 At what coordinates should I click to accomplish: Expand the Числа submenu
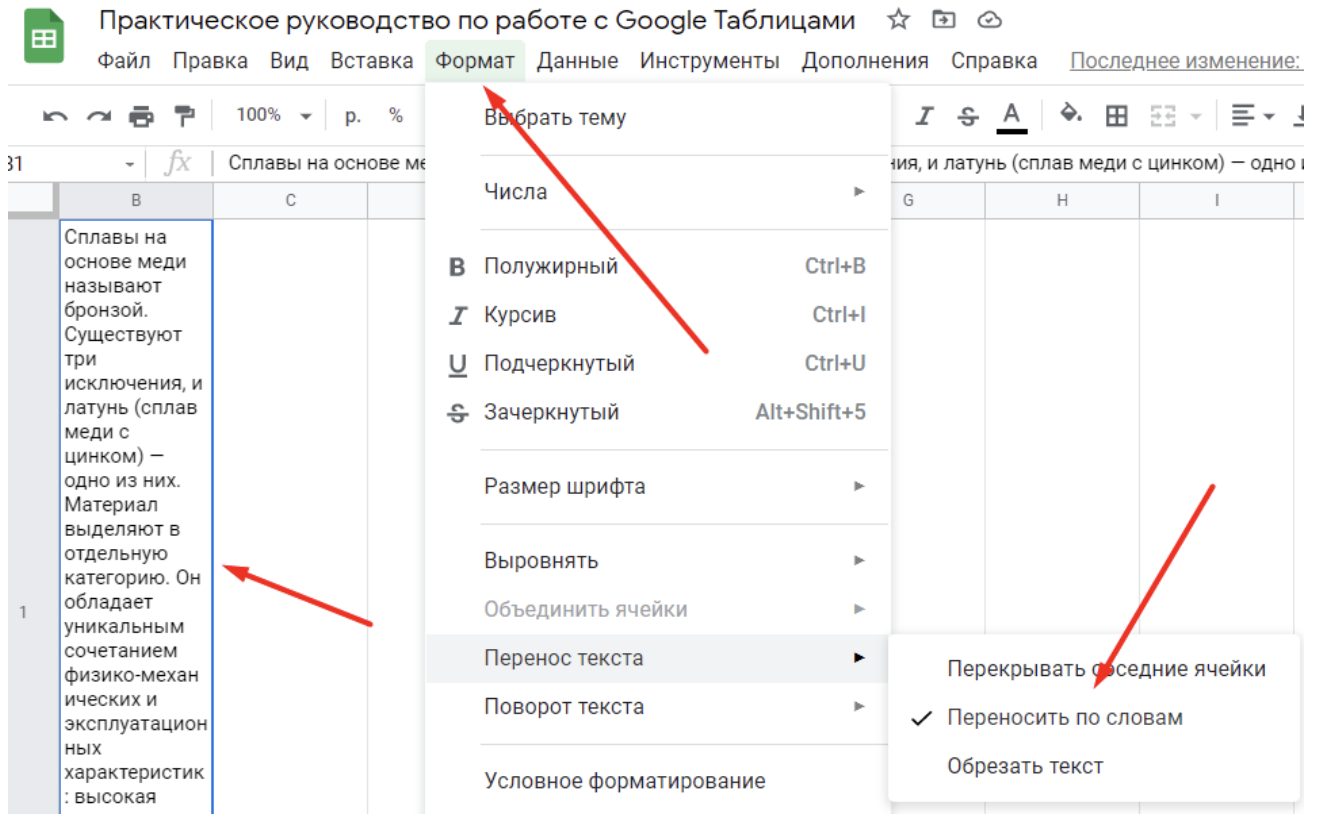657,191
